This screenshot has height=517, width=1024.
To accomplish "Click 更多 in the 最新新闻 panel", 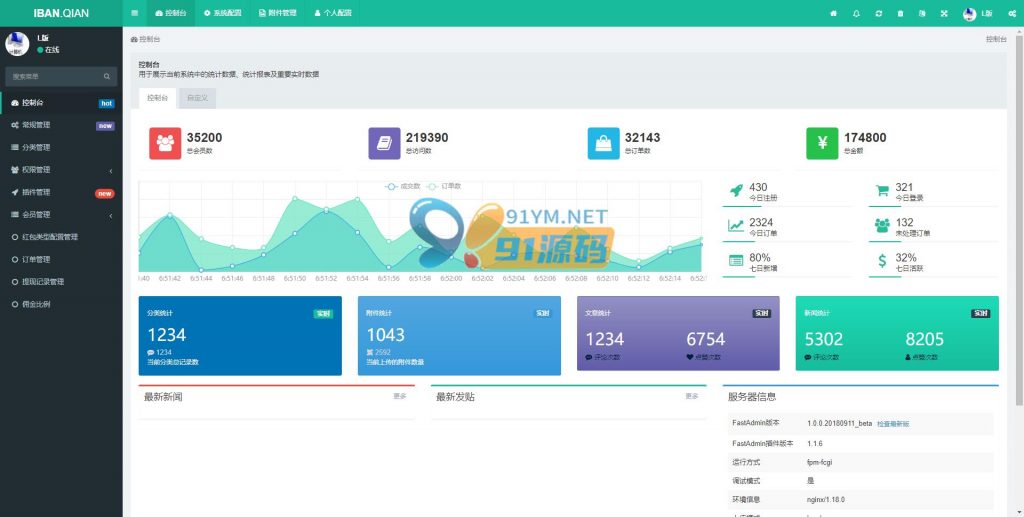I will pos(400,396).
